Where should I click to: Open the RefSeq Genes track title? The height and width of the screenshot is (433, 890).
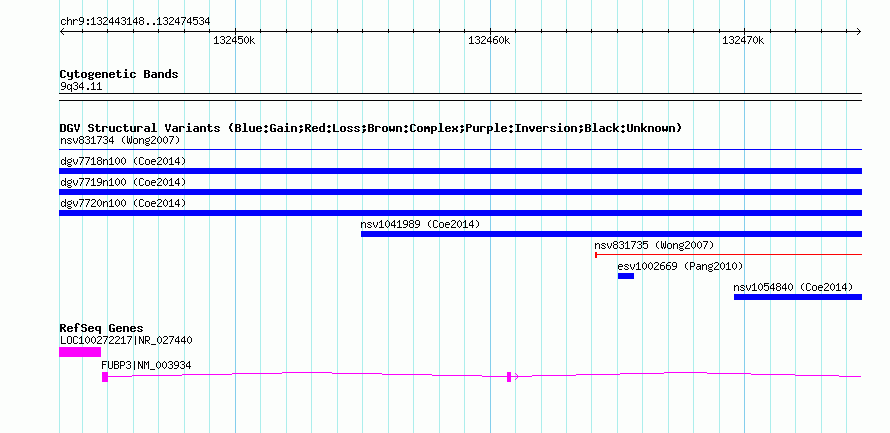101,328
